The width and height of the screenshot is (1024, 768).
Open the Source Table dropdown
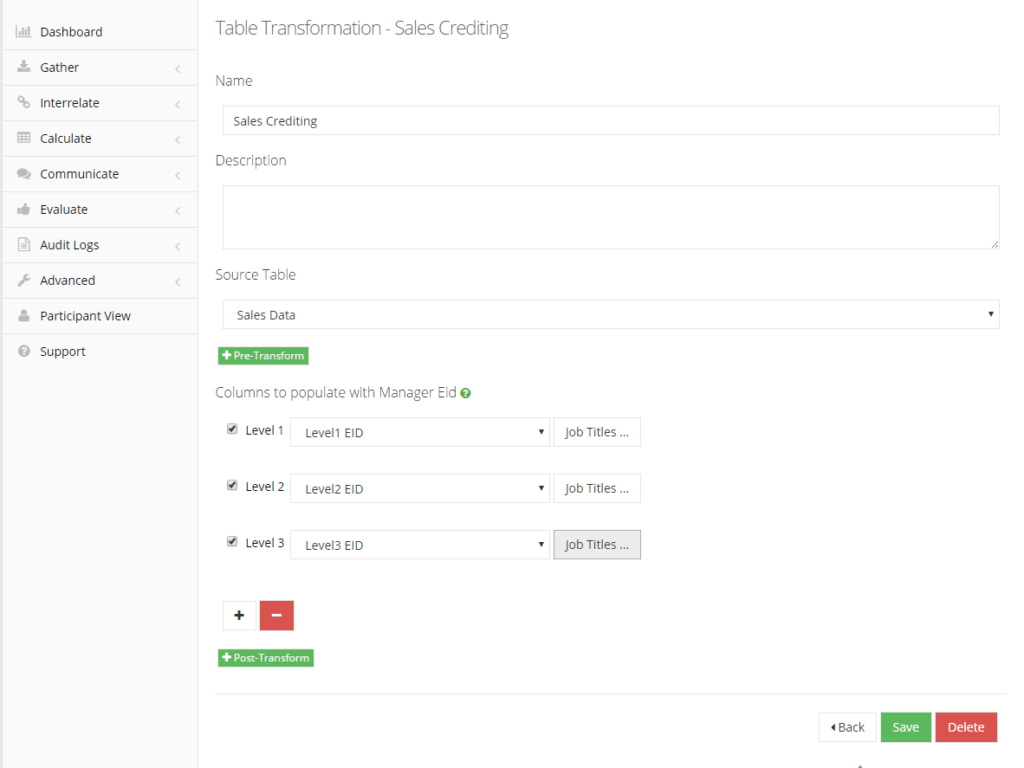(x=611, y=314)
